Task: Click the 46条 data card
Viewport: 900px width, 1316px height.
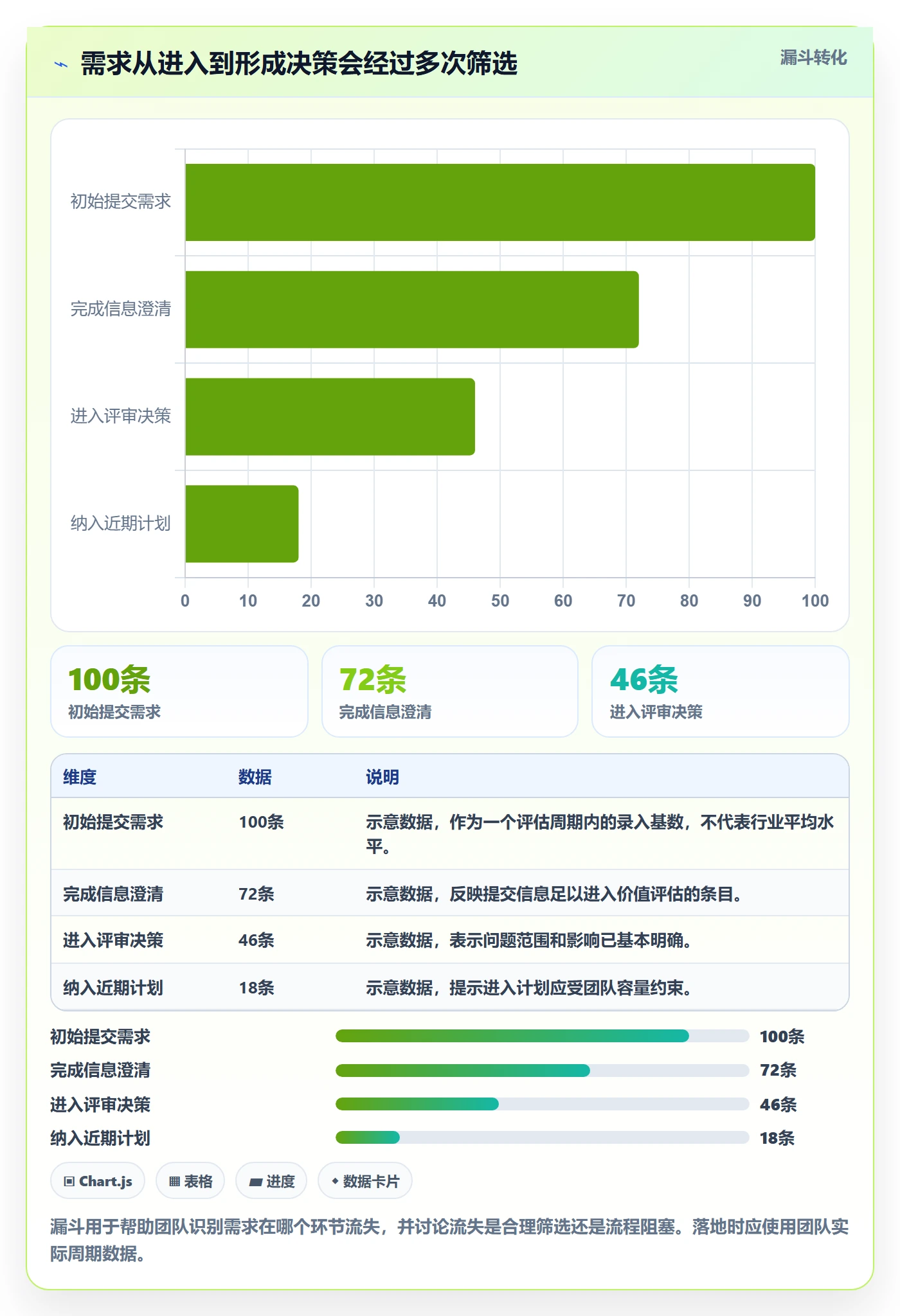Action: (721, 691)
